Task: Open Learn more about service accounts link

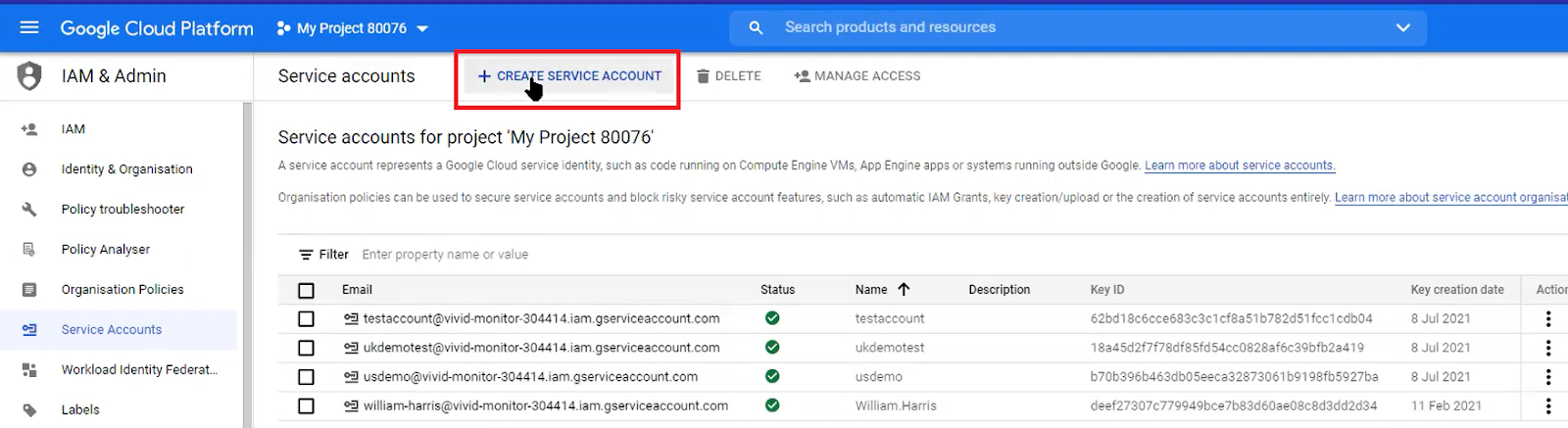Action: click(1240, 166)
